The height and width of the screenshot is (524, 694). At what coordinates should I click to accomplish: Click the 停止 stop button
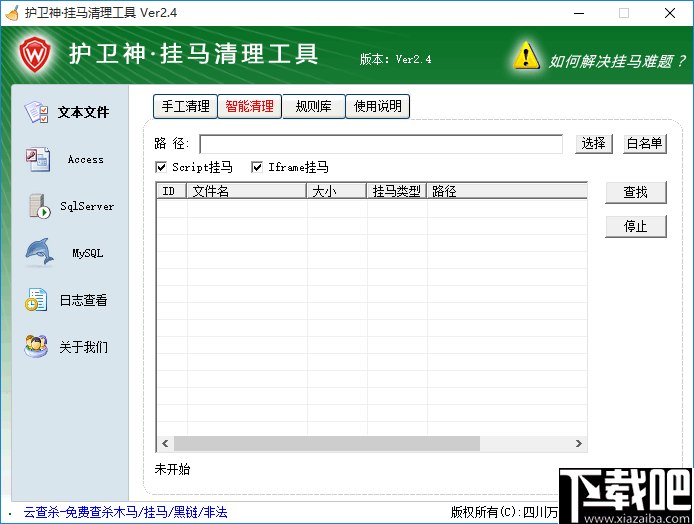[x=636, y=227]
